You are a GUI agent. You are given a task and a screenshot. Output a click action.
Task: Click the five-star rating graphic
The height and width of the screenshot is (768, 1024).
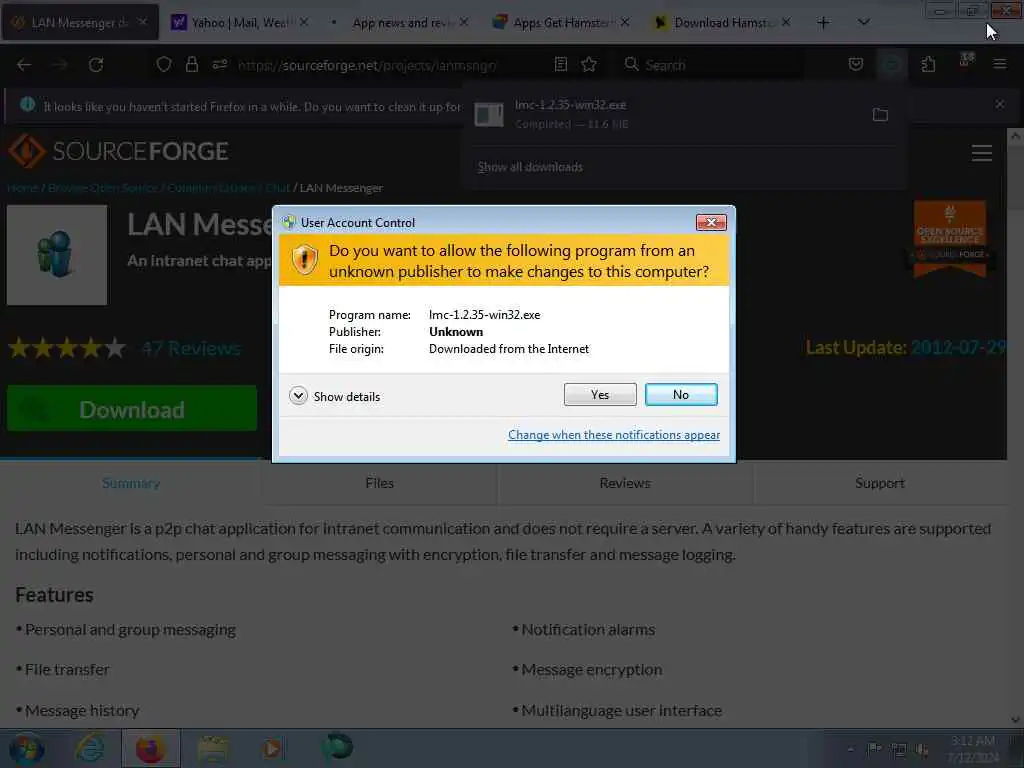67,349
